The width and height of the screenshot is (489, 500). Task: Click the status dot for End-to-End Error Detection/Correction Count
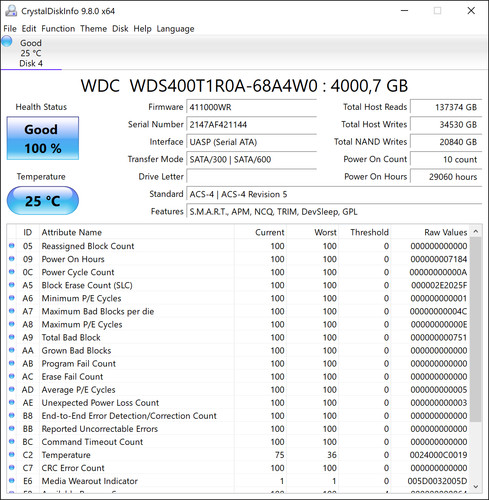pos(12,415)
